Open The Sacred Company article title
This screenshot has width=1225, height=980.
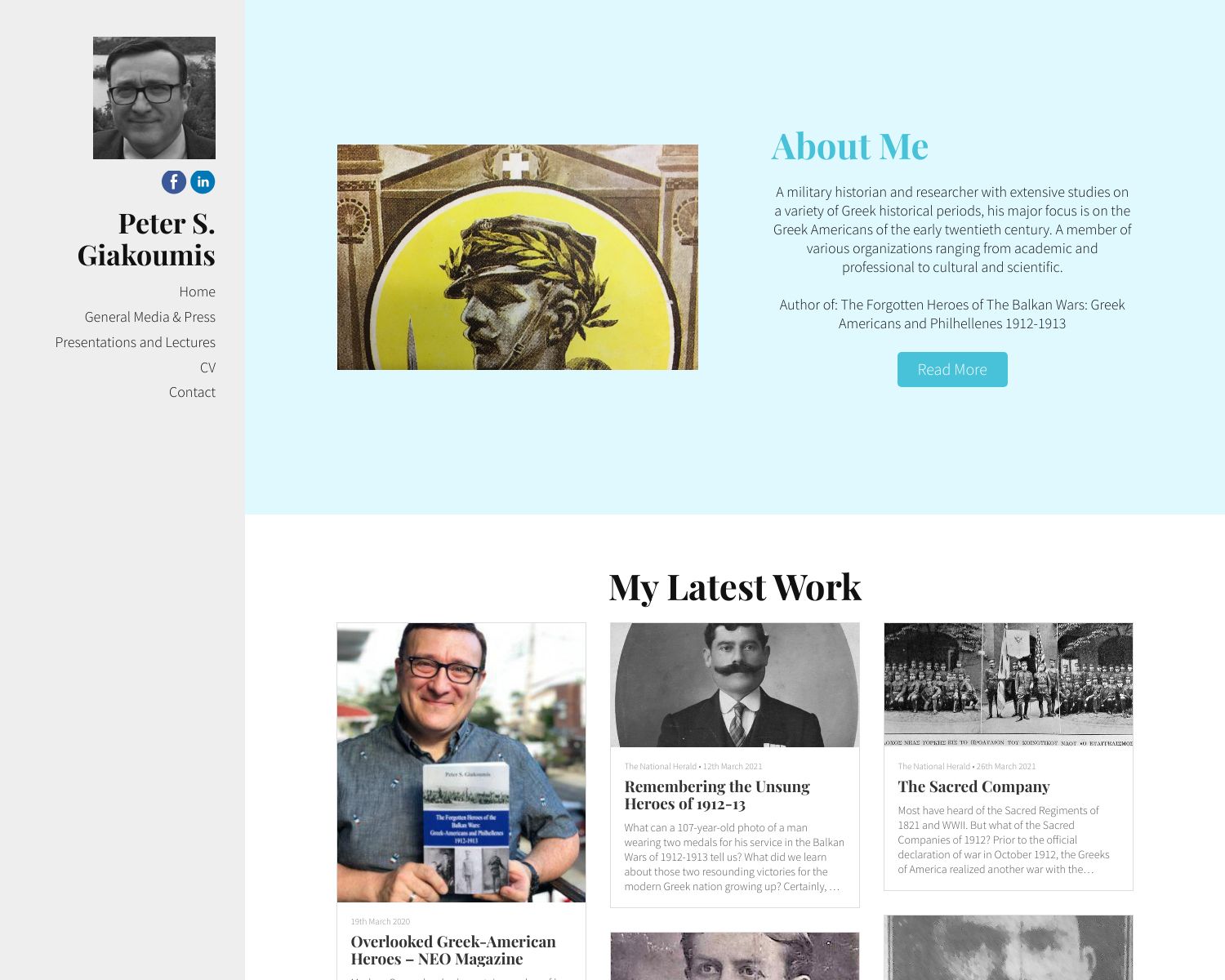click(973, 786)
